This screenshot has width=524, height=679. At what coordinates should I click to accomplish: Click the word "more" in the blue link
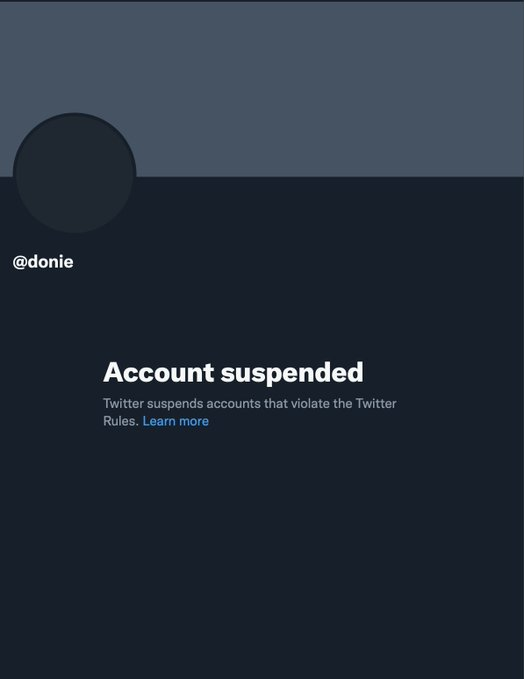pos(194,421)
